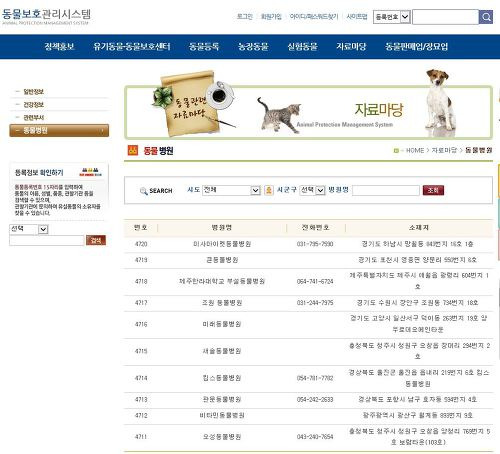Click the 아이디/패스워드찾기 link
The width and height of the screenshot is (500, 454).
(314, 17)
